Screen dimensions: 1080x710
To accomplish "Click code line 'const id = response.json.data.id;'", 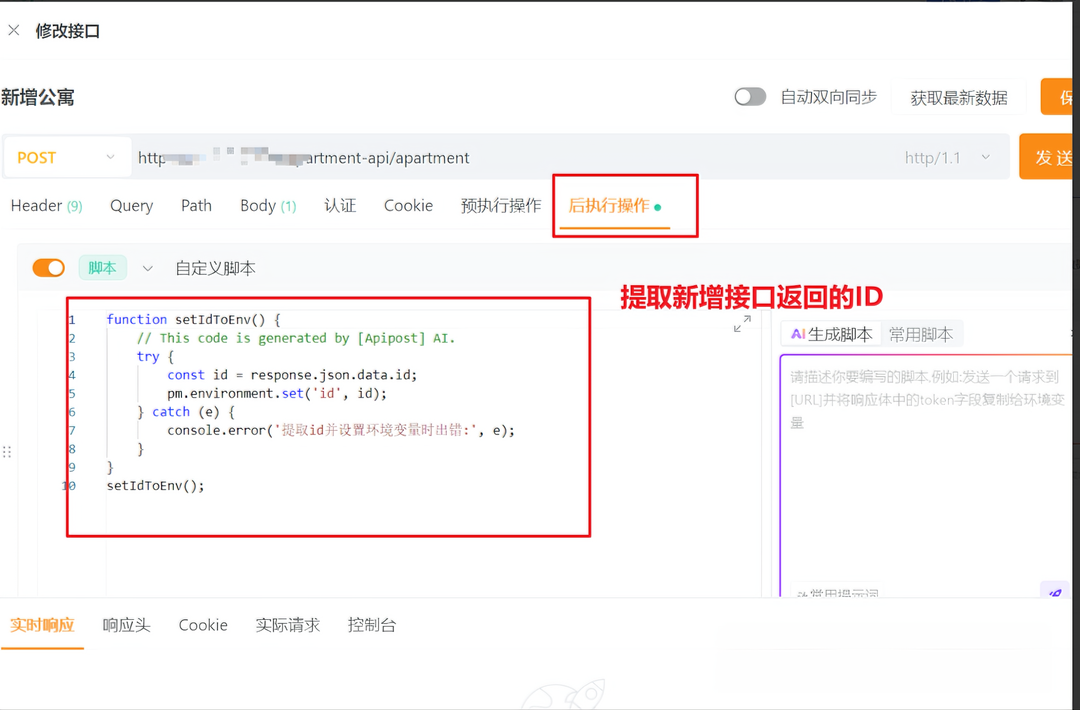I will click(292, 375).
